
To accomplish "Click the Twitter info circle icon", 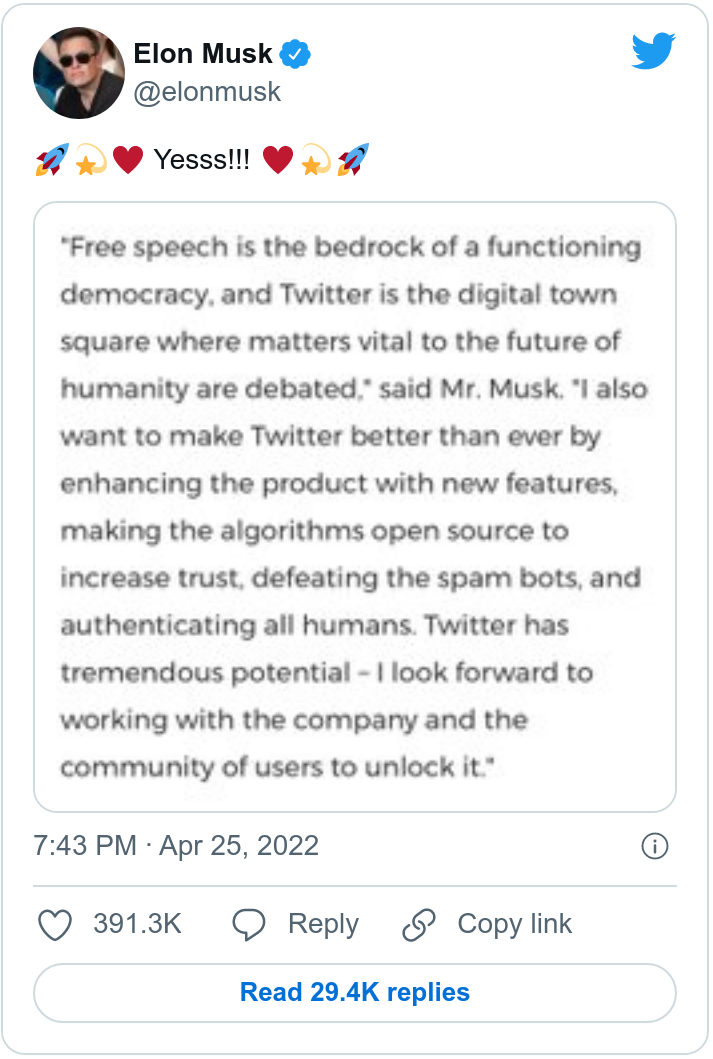I will coord(654,847).
